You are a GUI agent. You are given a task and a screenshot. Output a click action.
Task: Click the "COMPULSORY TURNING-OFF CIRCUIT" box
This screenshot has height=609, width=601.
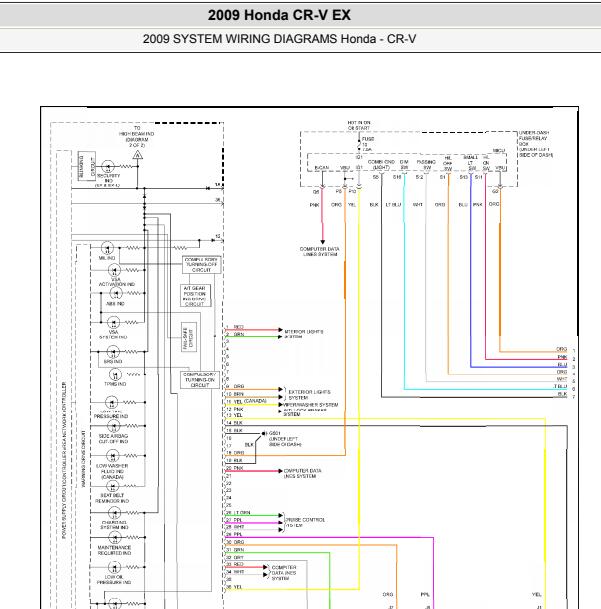[202, 264]
